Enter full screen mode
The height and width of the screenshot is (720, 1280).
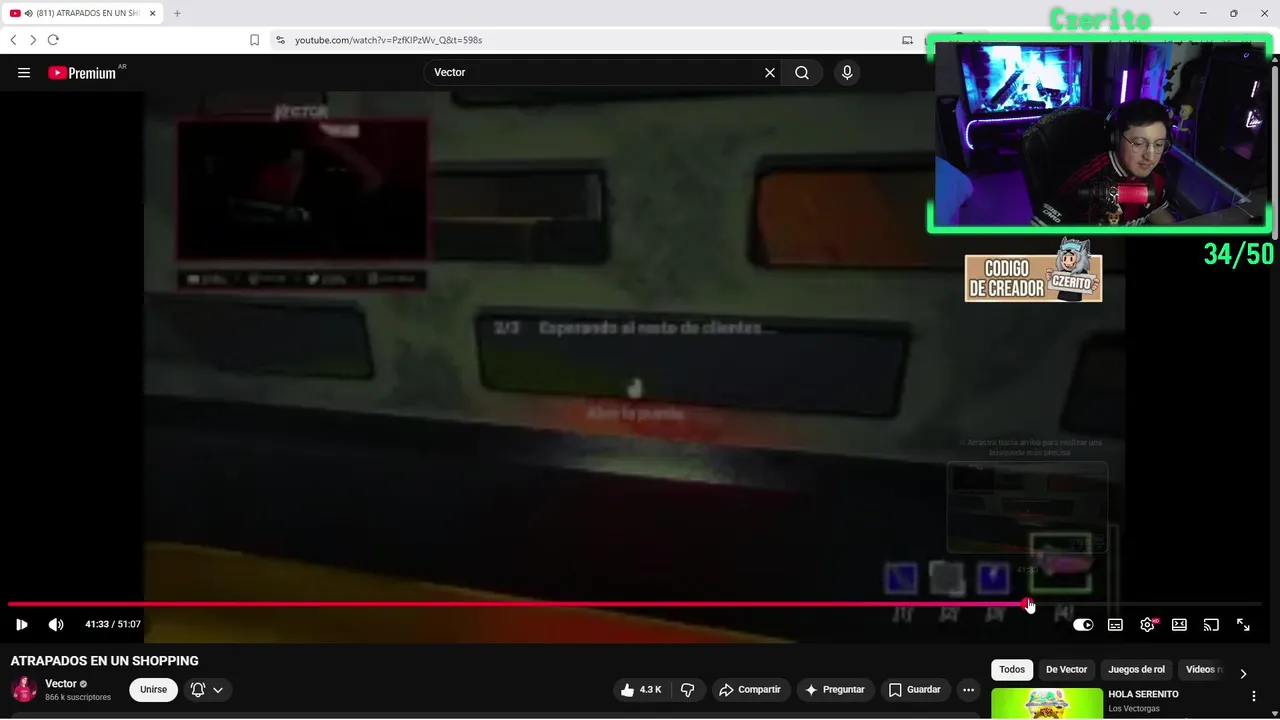point(1243,625)
